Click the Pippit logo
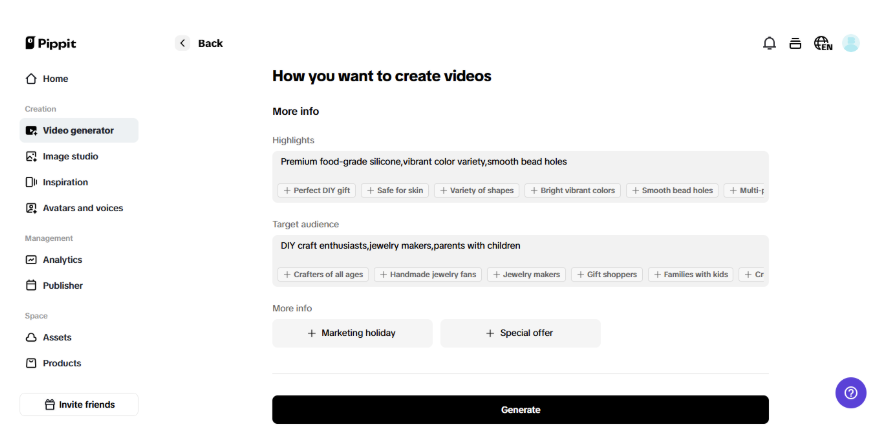Viewport: 887px width, 439px height. point(51,43)
